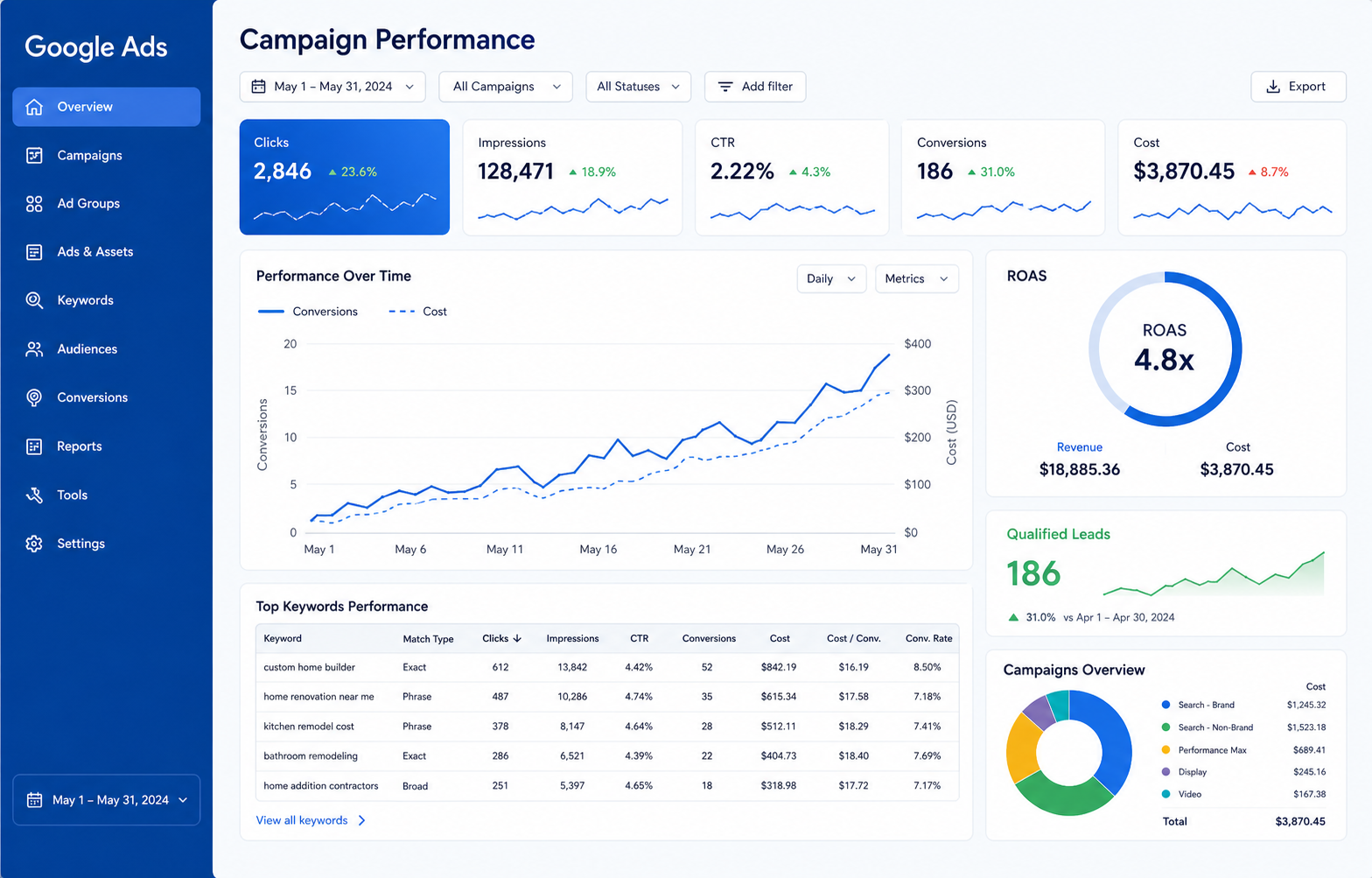Open the May 1 – May 31, 2024 date dropdown at top
Image resolution: width=1372 pixels, height=878 pixels.
click(x=332, y=87)
